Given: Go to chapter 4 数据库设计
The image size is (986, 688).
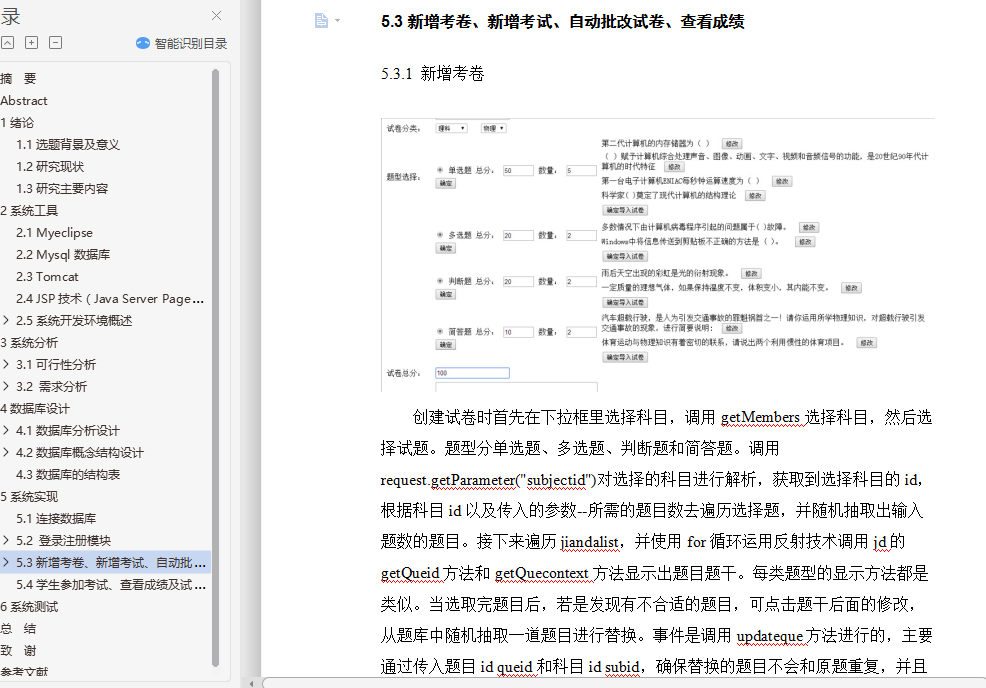Looking at the screenshot, I should pyautogui.click(x=35, y=409).
